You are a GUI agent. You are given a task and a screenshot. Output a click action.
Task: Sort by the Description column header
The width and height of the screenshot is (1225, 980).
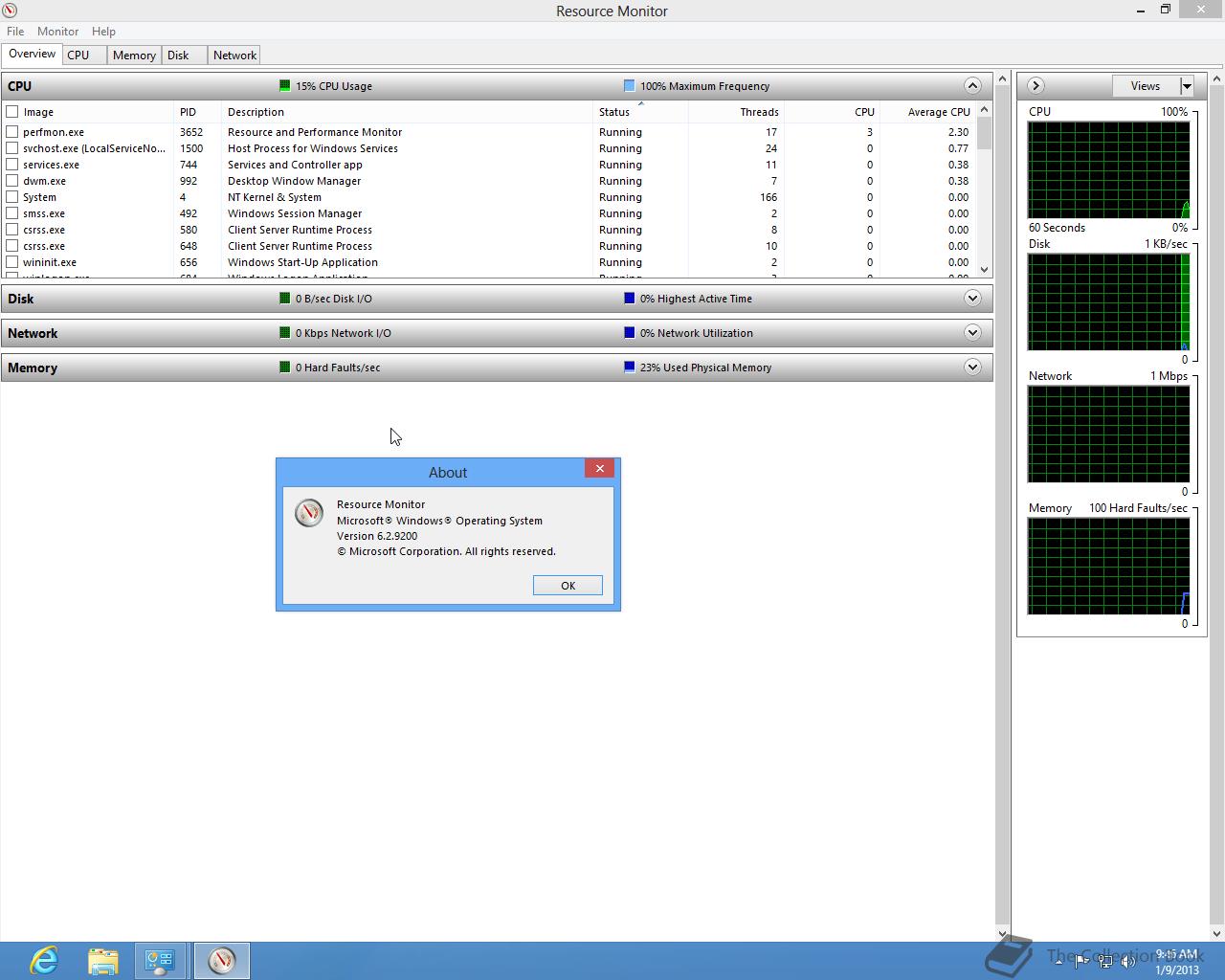[x=407, y=111]
